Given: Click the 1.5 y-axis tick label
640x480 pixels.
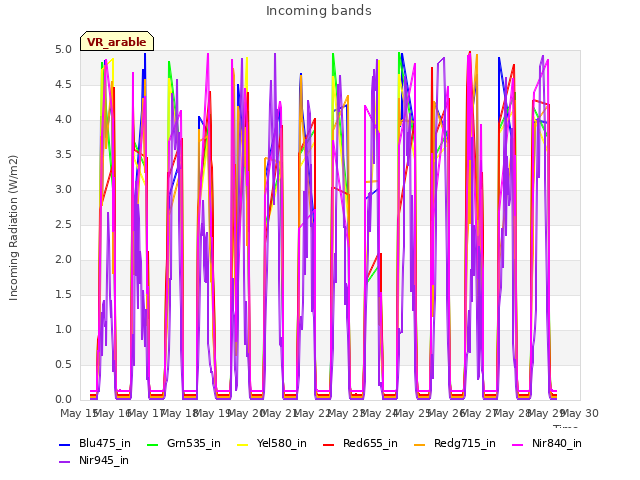Looking at the screenshot, I should 63,295.
